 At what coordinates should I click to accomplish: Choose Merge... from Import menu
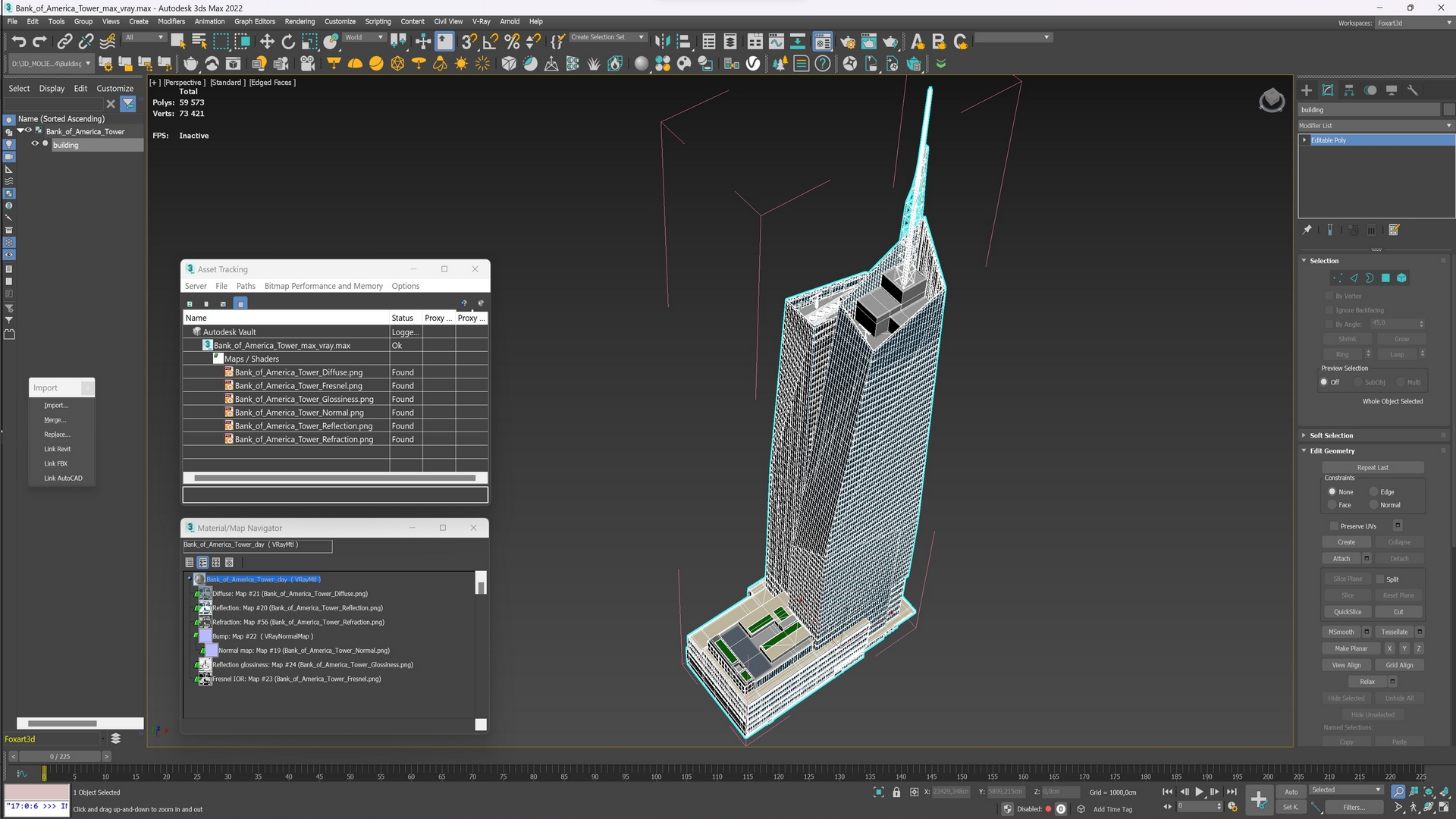pyautogui.click(x=55, y=420)
